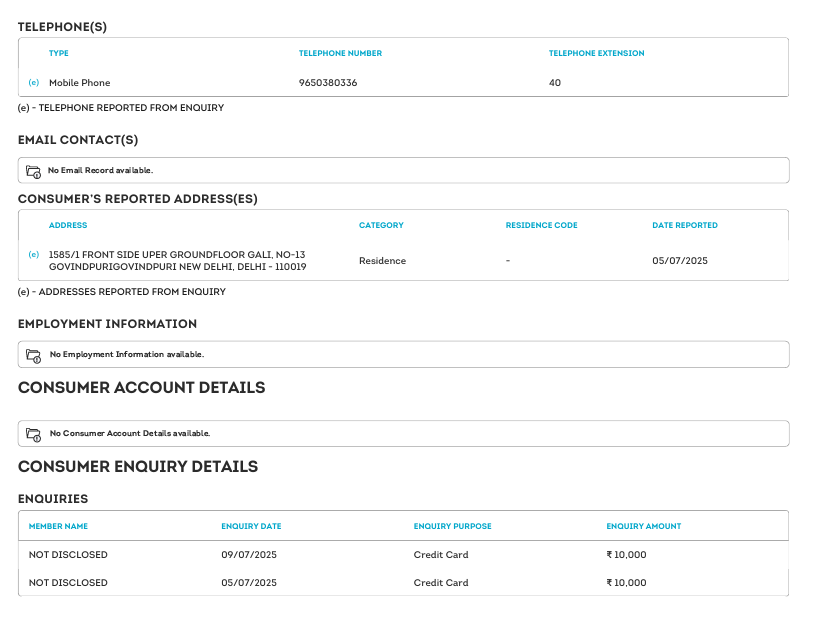Click the Telephone Number column header
The image size is (822, 621).
(340, 53)
